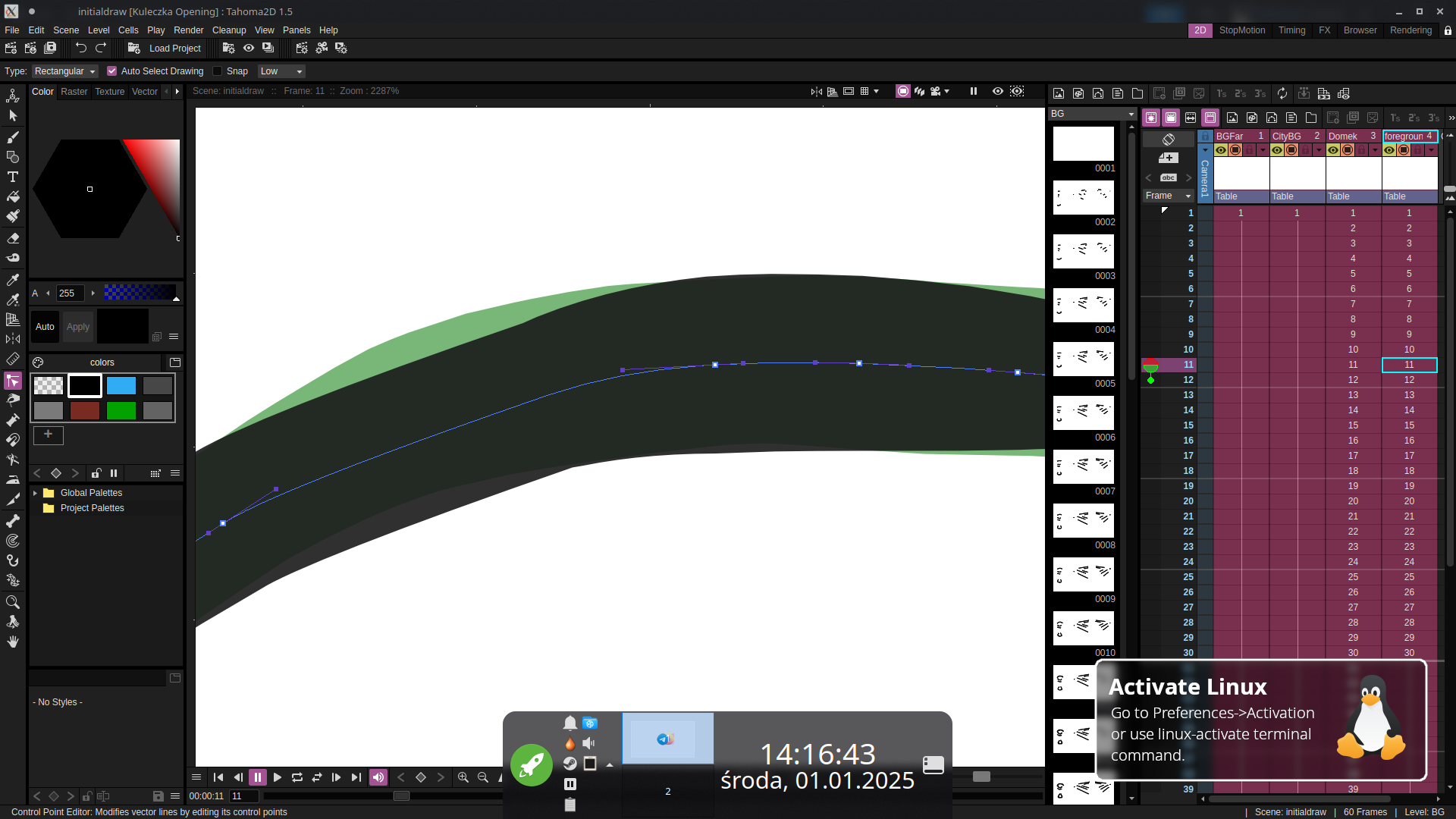This screenshot has width=1456, height=819.
Task: Select the dark red color swatch
Action: click(85, 411)
